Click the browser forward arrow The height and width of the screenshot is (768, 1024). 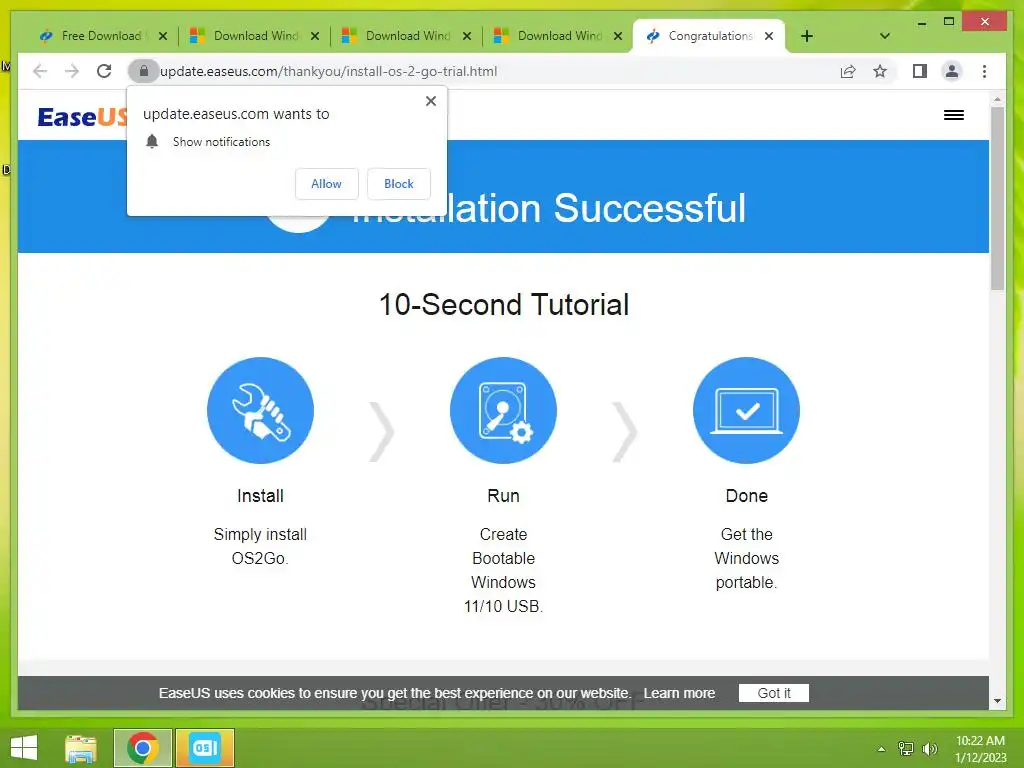[x=72, y=71]
